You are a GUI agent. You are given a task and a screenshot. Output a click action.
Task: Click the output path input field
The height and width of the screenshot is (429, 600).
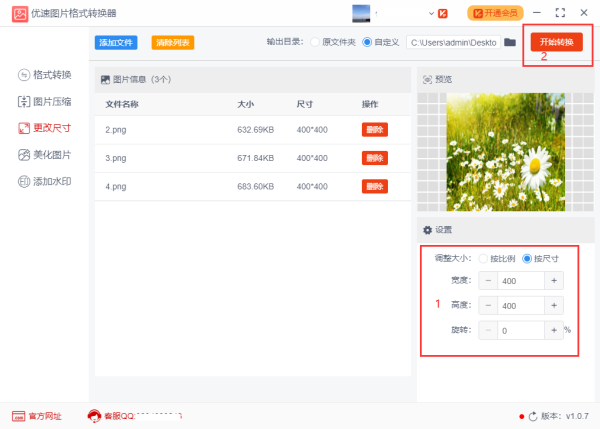(452, 43)
